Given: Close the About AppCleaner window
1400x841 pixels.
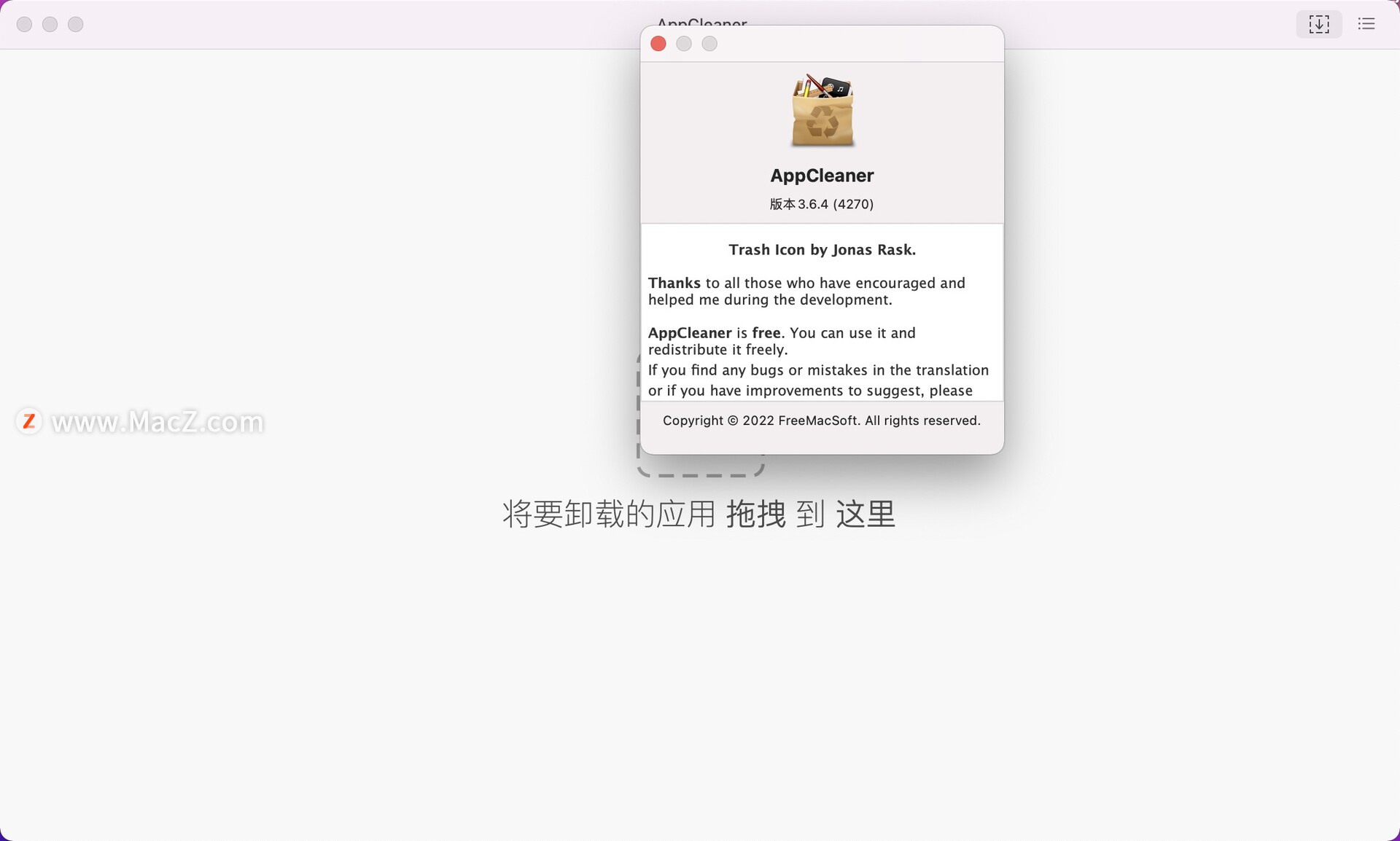Looking at the screenshot, I should click(658, 44).
